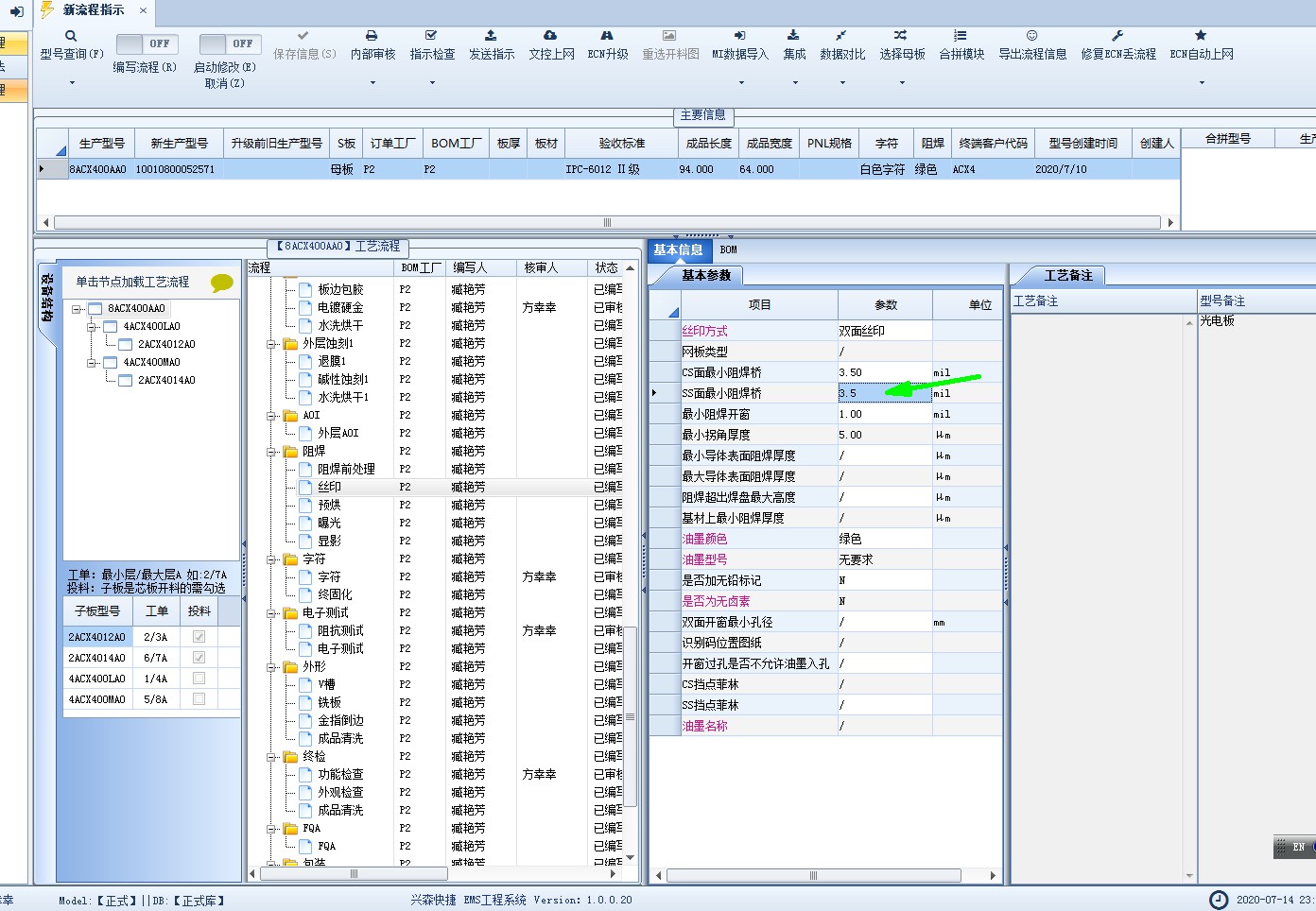This screenshot has width=1316, height=911.
Task: Click 修复ECN丢流程 wrench icon
Action: click(x=1117, y=36)
